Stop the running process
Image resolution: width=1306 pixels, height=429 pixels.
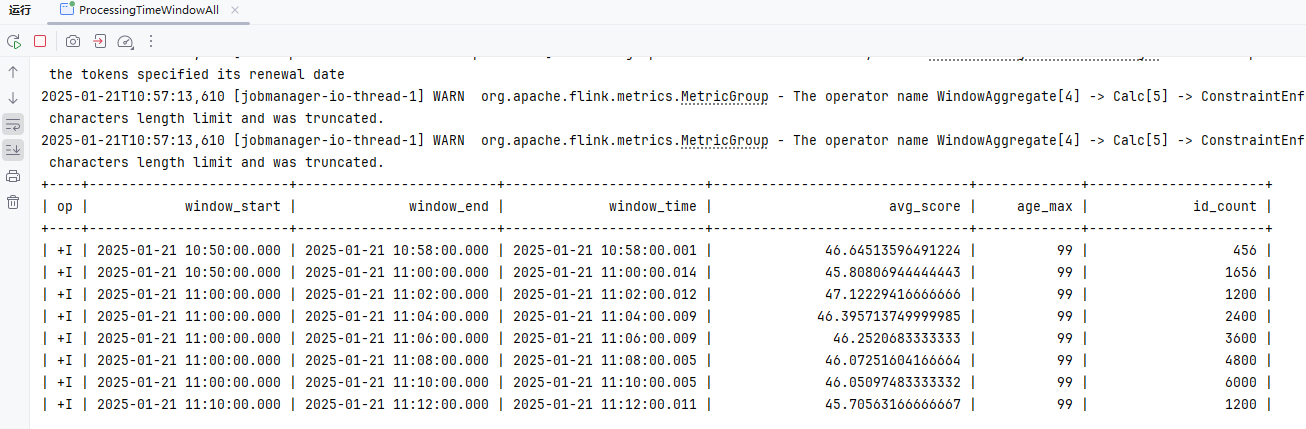point(40,41)
